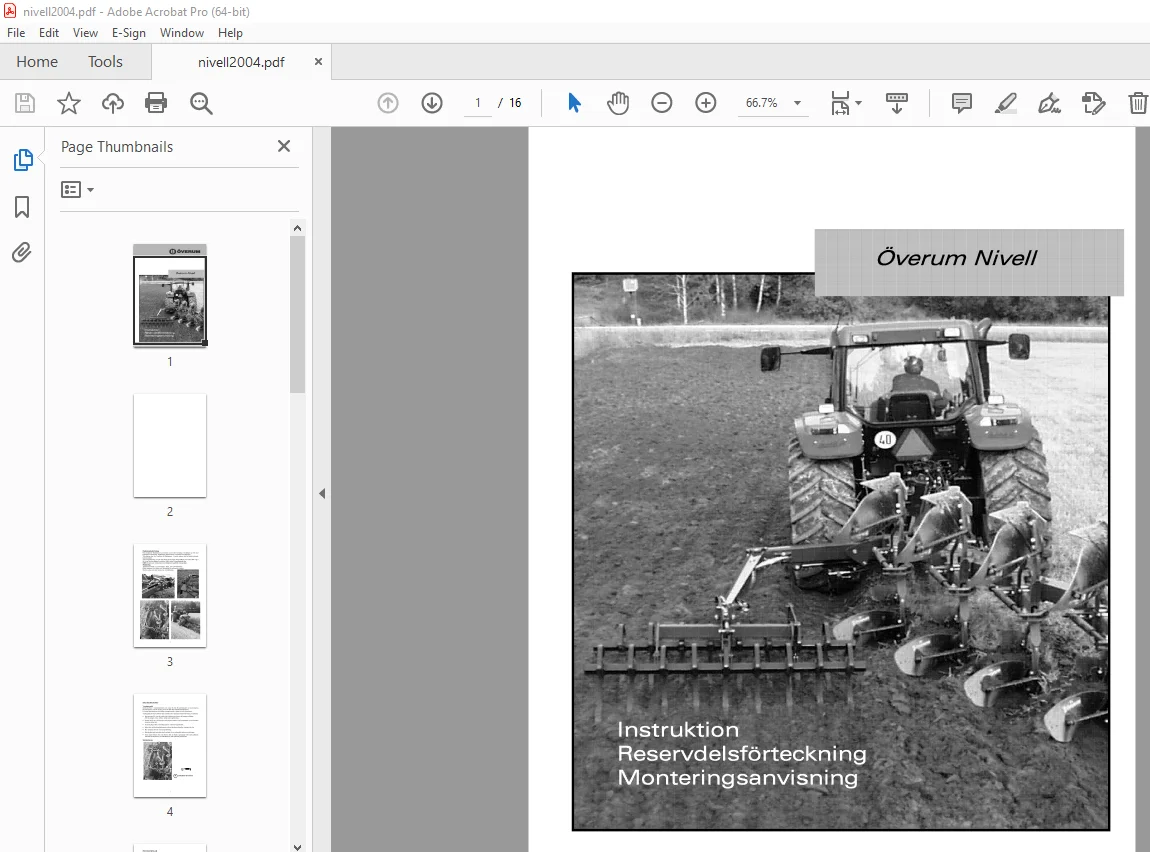Open Page Thumbnails sidebar icon
Image resolution: width=1150 pixels, height=852 pixels.
[23, 160]
